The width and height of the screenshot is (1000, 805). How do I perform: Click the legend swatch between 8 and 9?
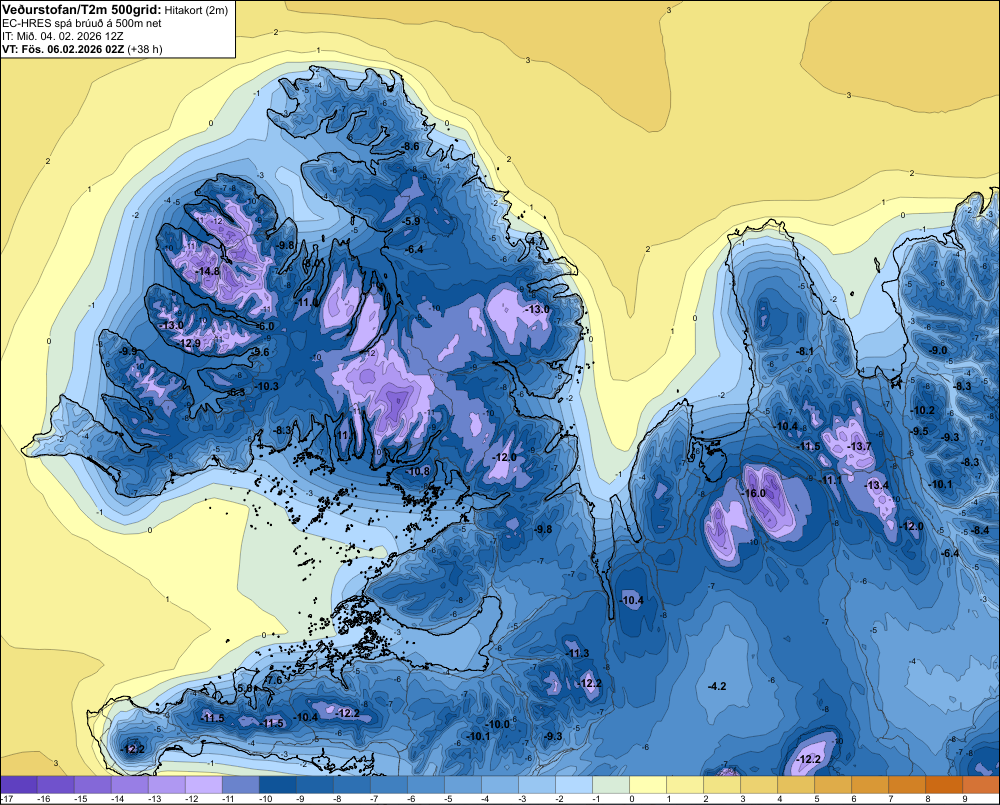(x=944, y=784)
